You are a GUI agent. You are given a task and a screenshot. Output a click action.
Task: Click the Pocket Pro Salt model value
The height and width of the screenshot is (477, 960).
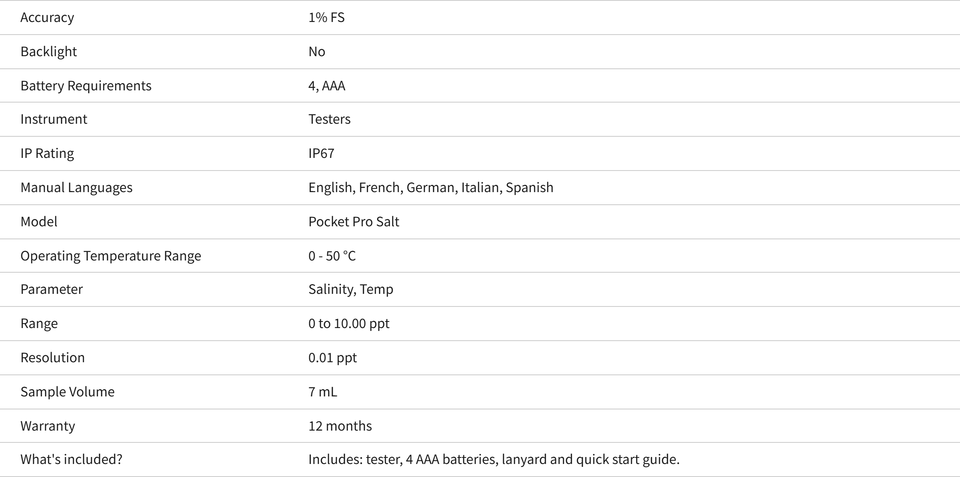click(x=354, y=222)
